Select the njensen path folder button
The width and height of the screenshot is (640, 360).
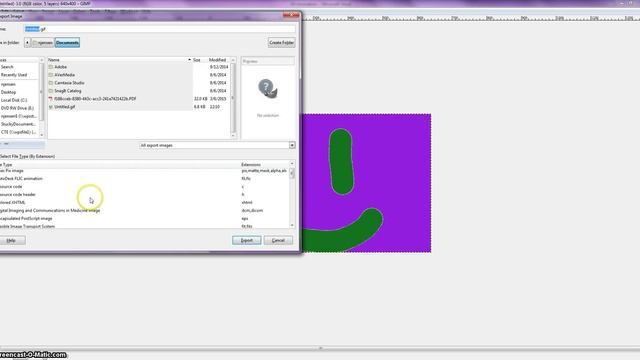click(43, 42)
